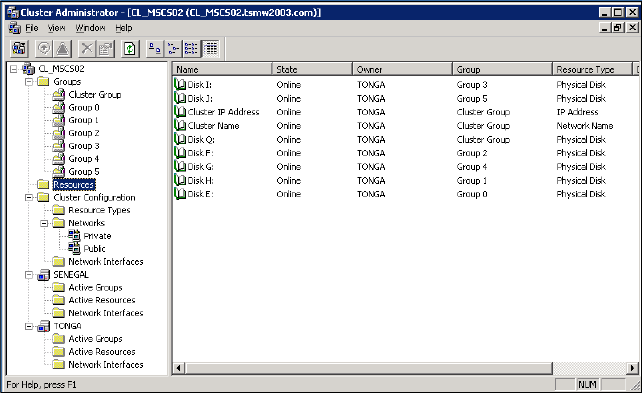Screen dimensions: 642x393
Task: Collapse the Groups tree node
Action: pyautogui.click(x=29, y=81)
